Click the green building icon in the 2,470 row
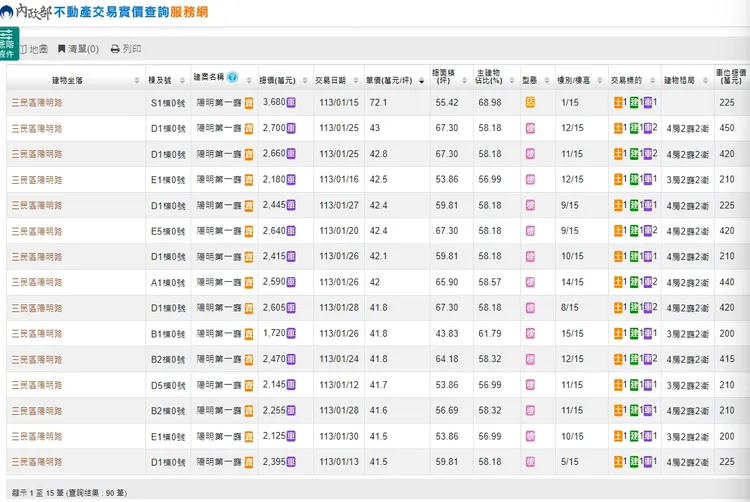This screenshot has width=750, height=502. [634, 359]
